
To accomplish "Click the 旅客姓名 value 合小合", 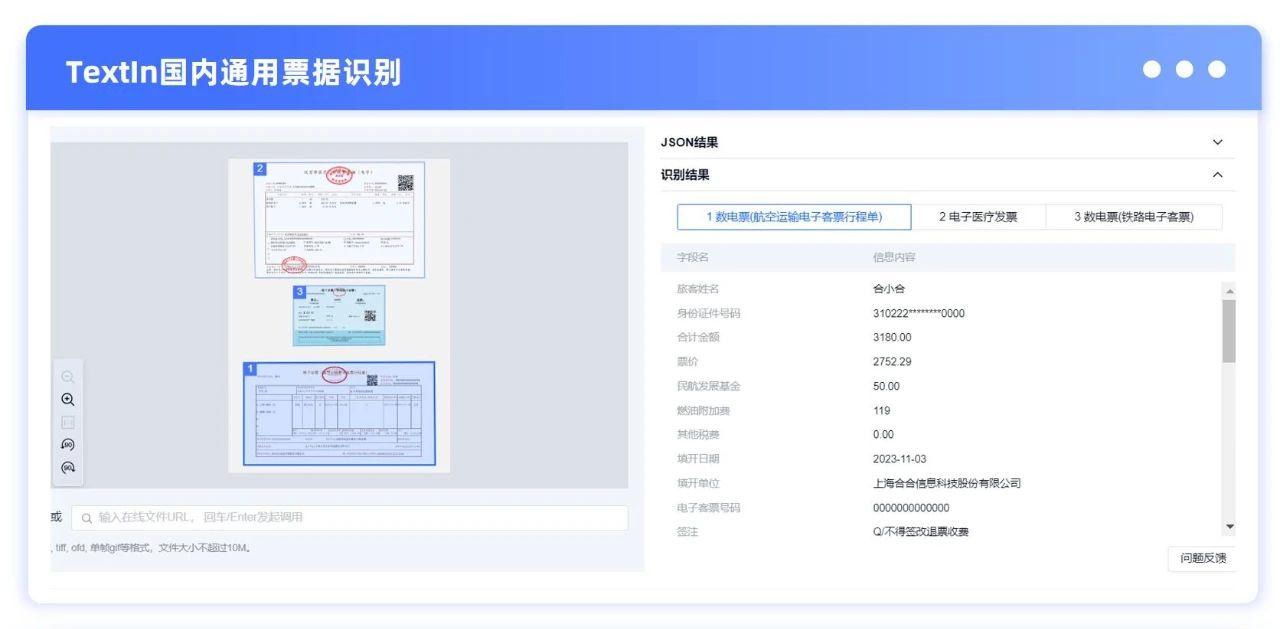I will [x=889, y=289].
